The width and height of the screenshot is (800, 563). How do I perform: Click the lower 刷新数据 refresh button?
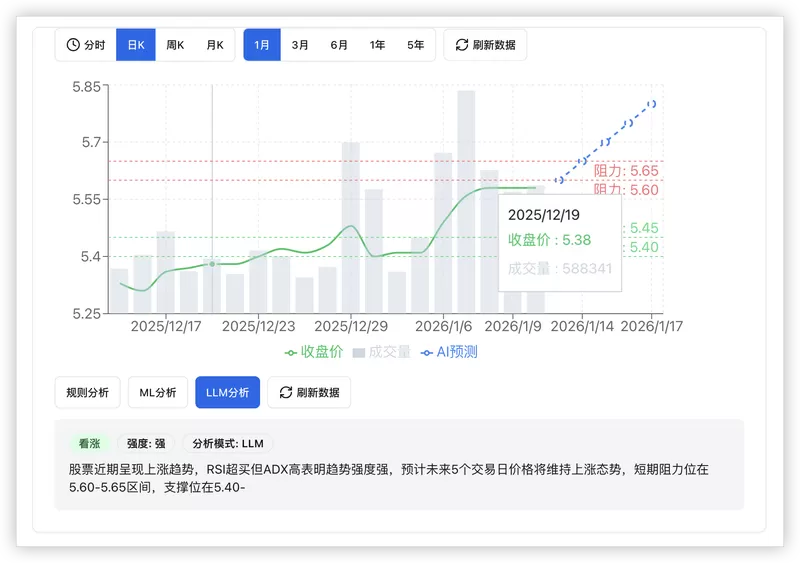309,393
